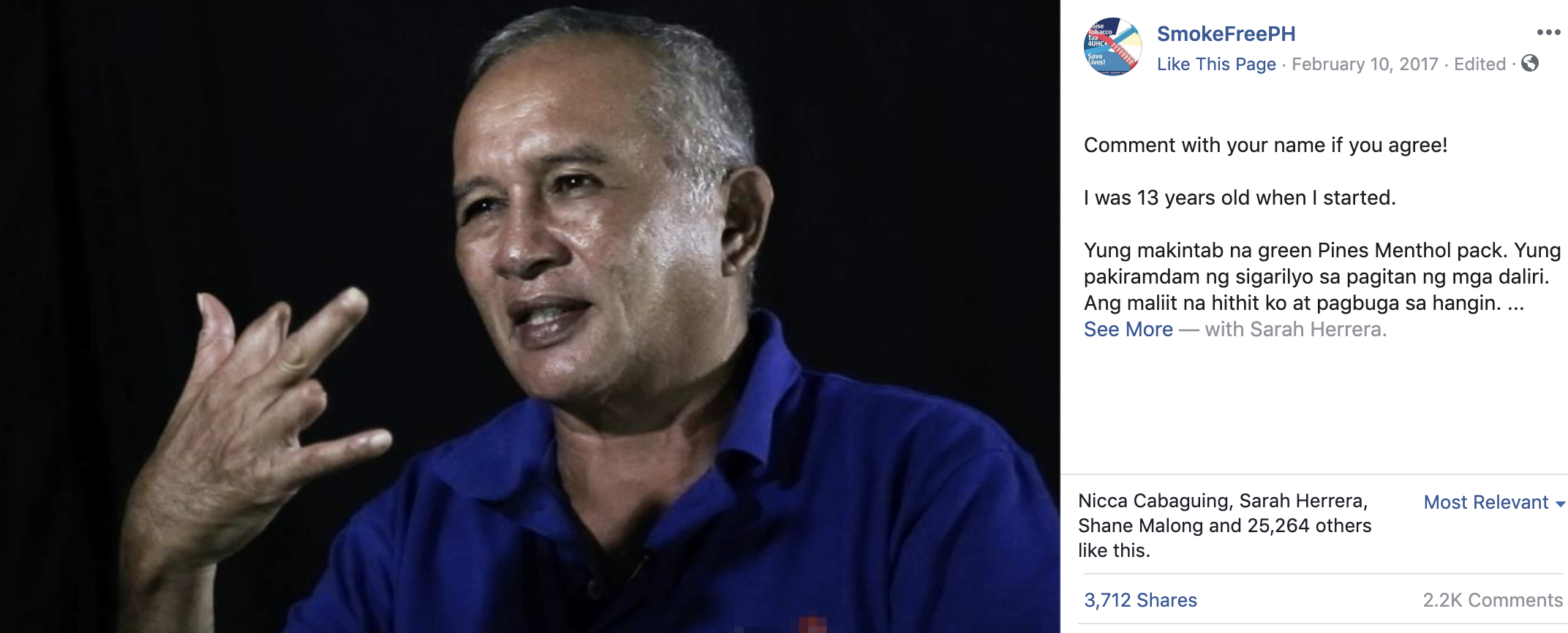Click the arrow beside Most Relevant

1560,504
